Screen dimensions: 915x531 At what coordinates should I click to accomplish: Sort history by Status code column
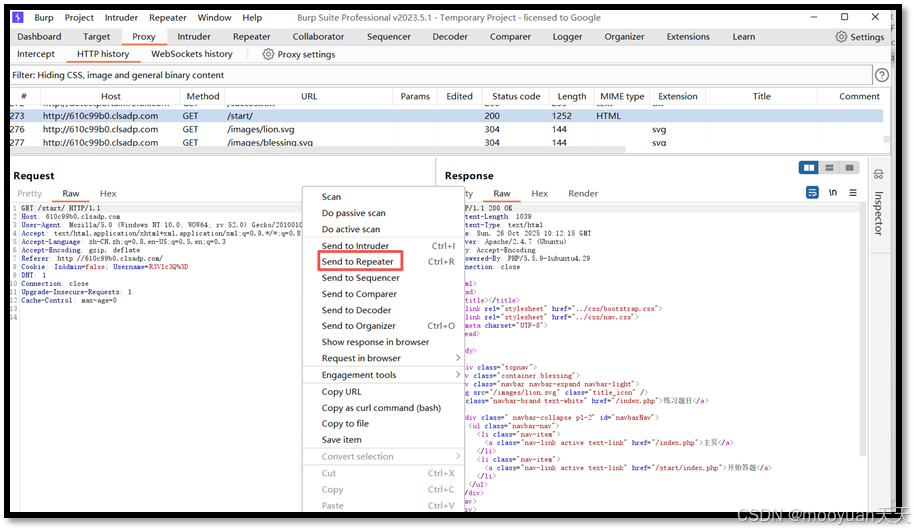(x=516, y=96)
